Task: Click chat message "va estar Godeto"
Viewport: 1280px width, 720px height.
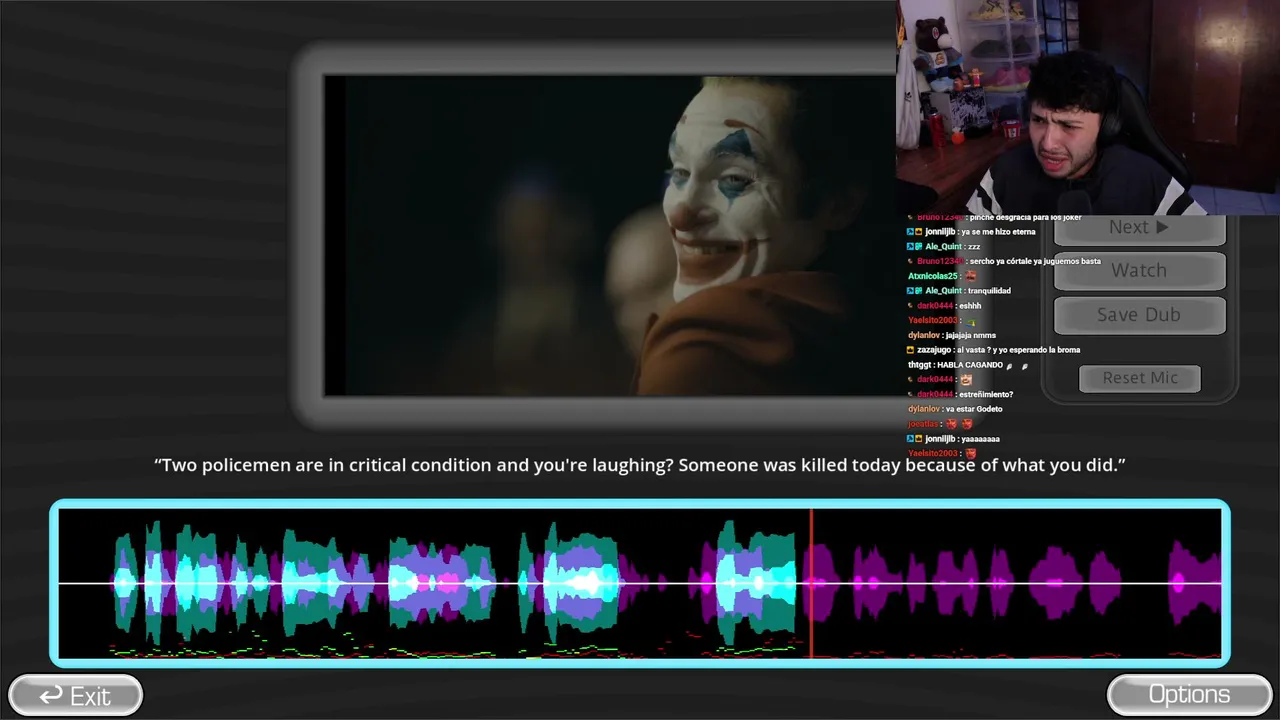Action: tap(973, 409)
